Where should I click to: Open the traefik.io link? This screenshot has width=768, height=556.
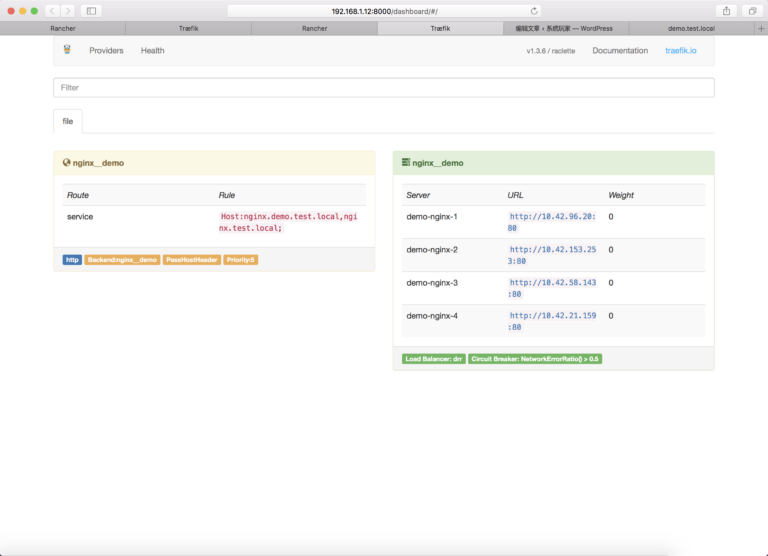point(681,50)
